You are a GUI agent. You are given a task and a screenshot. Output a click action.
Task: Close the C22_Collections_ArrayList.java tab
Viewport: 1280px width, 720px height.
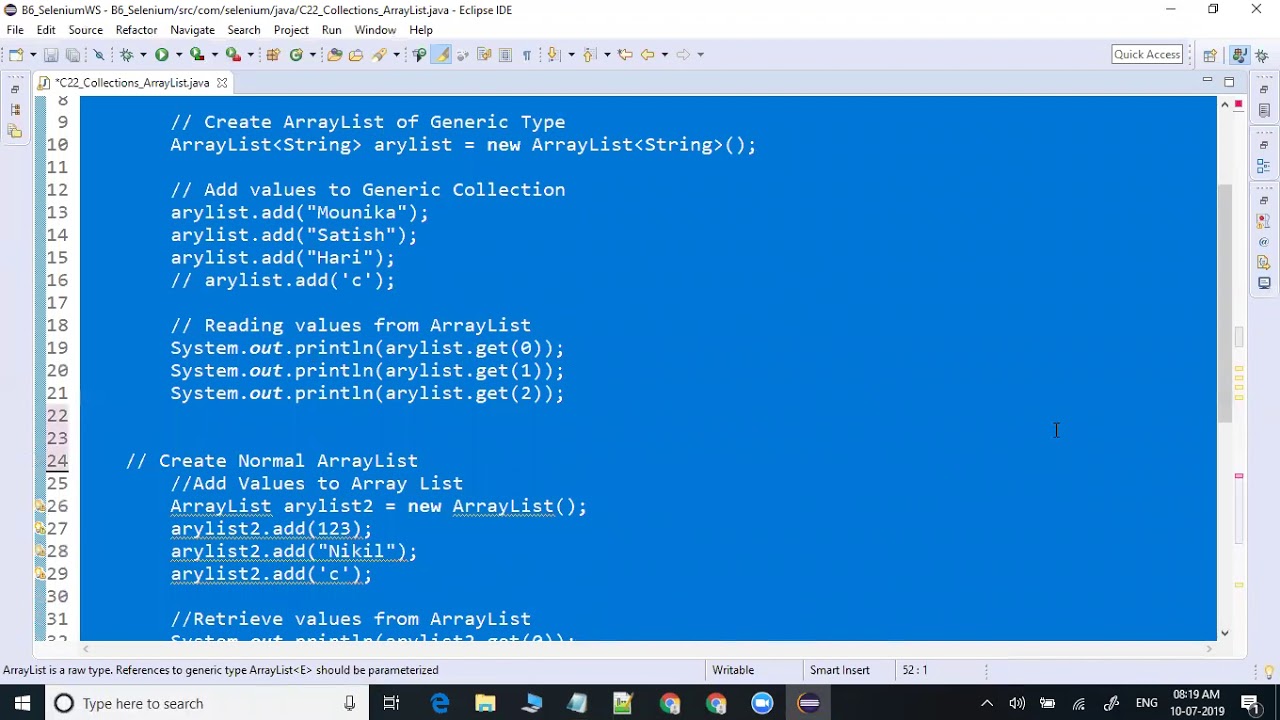click(222, 83)
